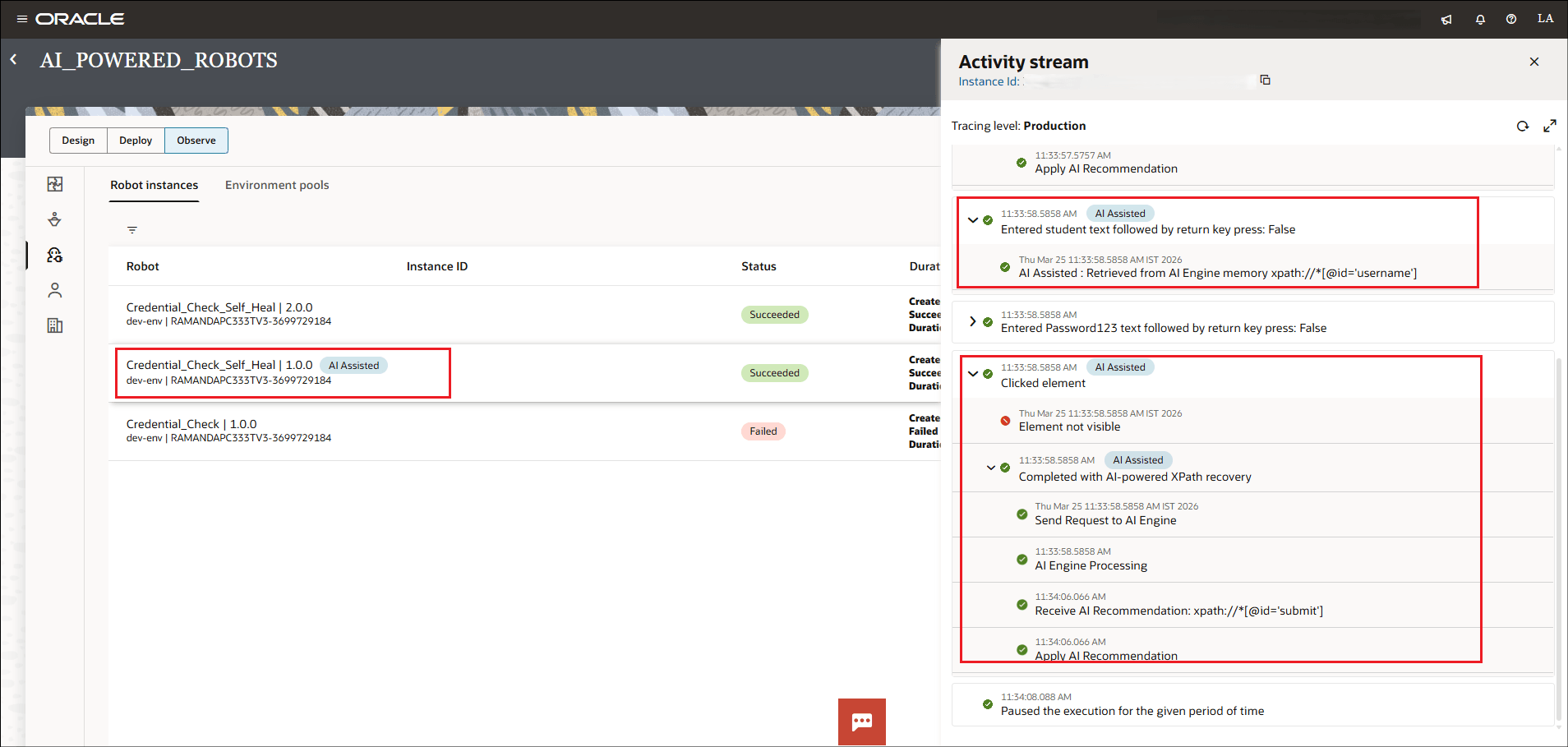
Task: Open the Credential_Check_Self_Heal | 1.0.0 robot row
Action: pos(524,373)
